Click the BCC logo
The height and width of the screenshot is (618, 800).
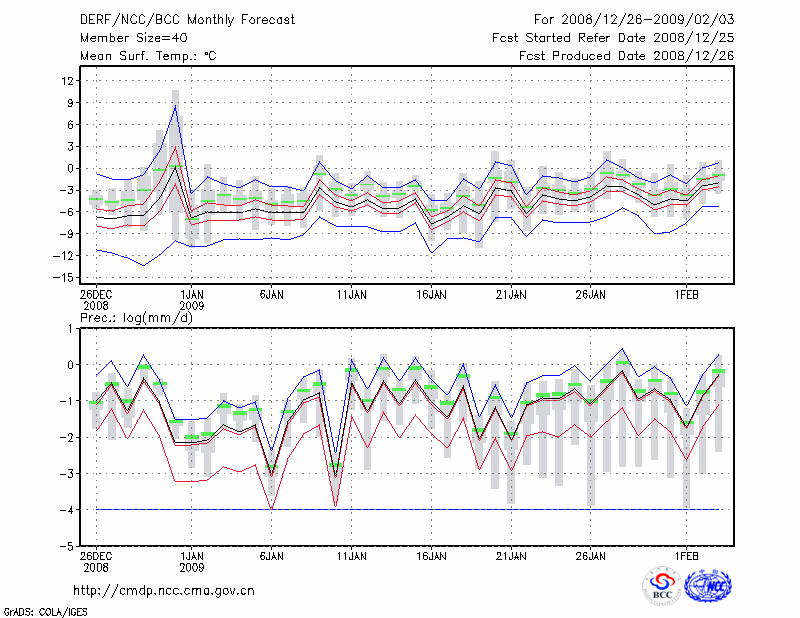point(662,586)
